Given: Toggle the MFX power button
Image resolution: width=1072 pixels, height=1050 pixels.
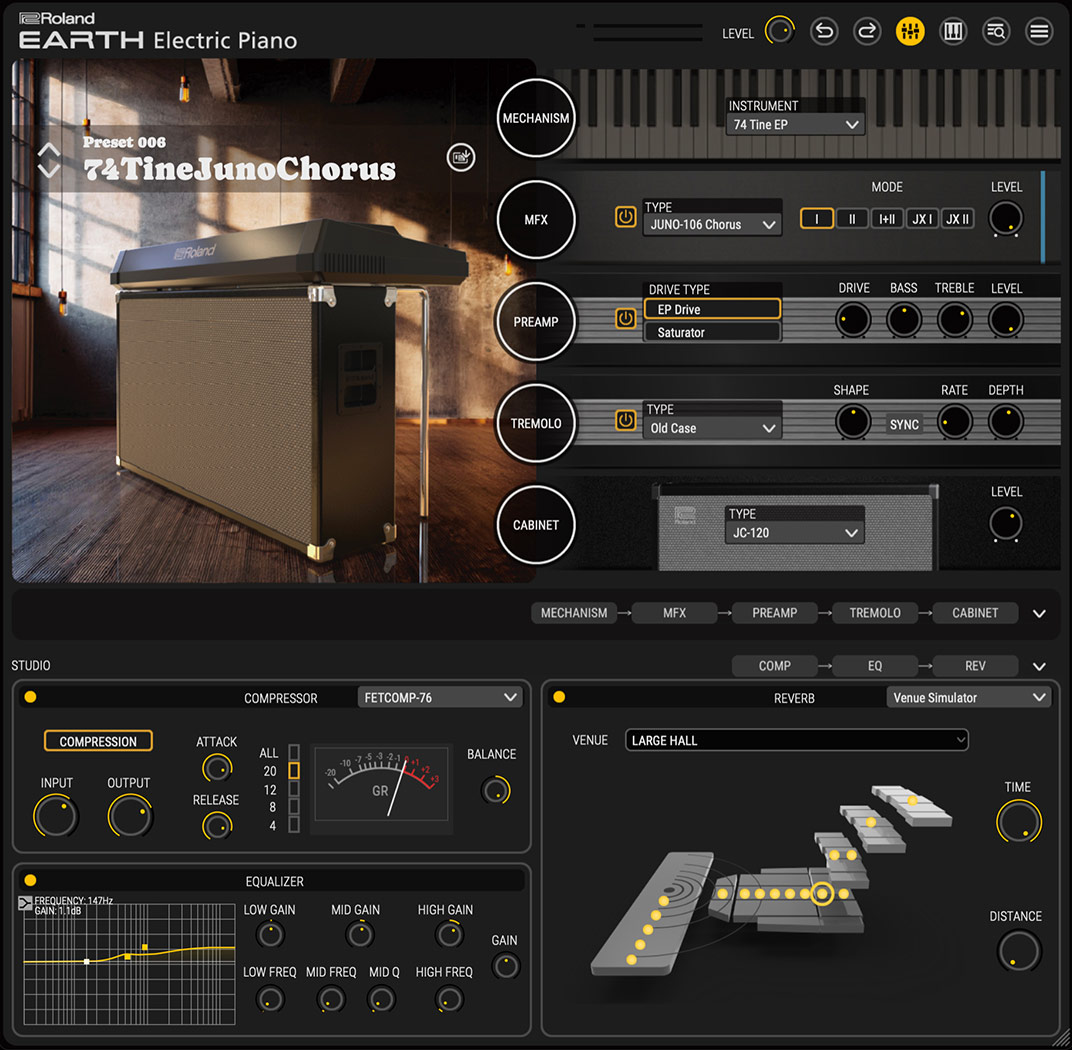Looking at the screenshot, I should (626, 217).
